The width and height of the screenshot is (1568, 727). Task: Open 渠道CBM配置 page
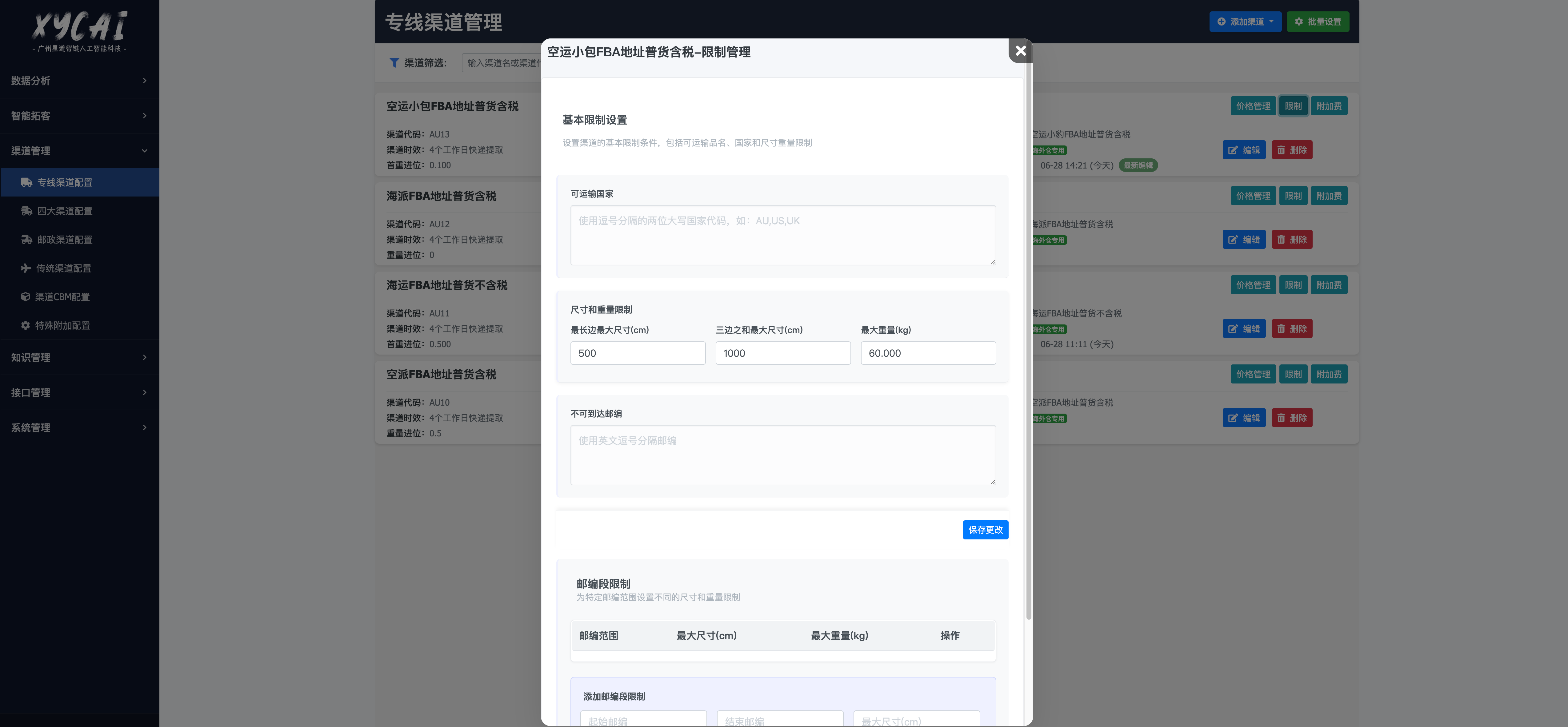[80, 297]
